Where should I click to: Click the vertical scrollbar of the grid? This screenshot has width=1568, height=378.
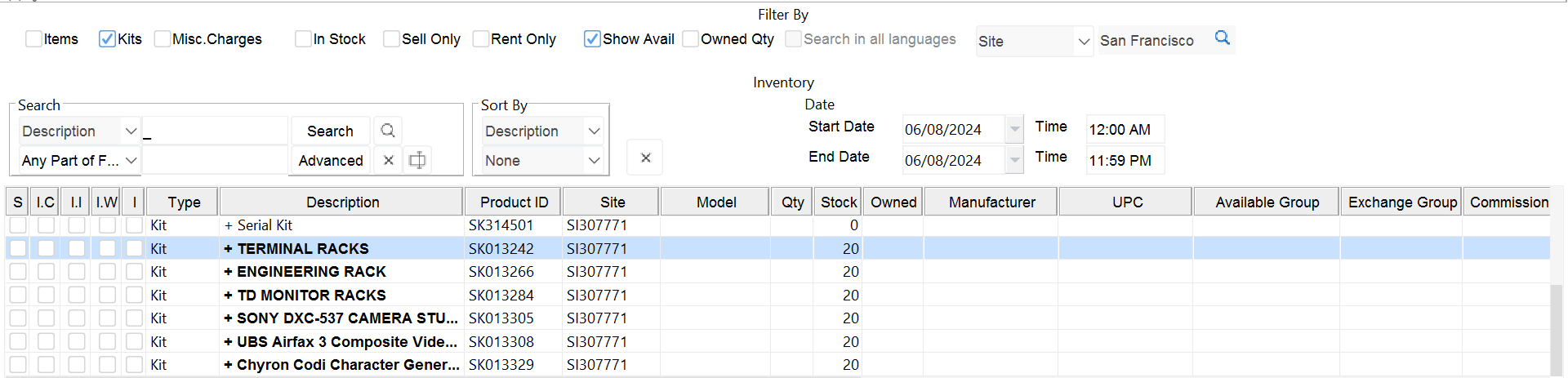(x=1557, y=327)
